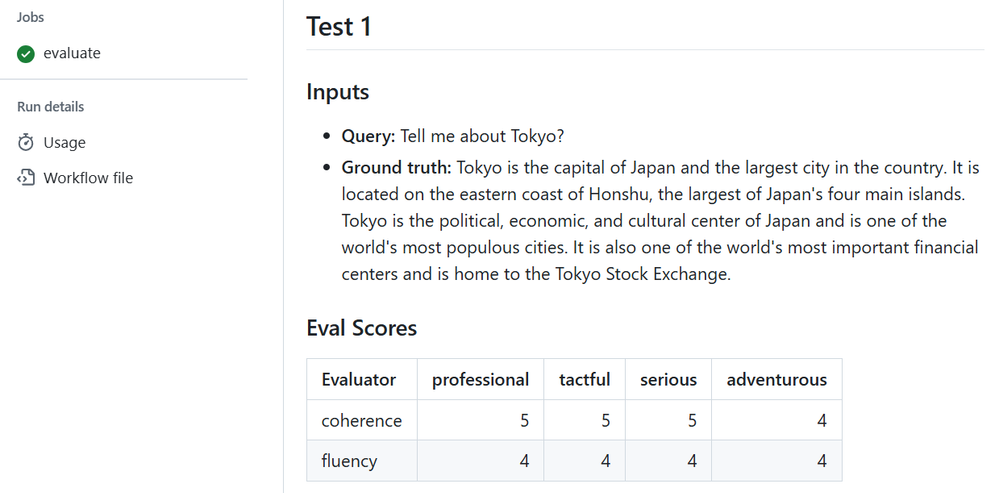This screenshot has height=493, width=999.
Task: Click the Eval Scores heading
Action: point(361,328)
